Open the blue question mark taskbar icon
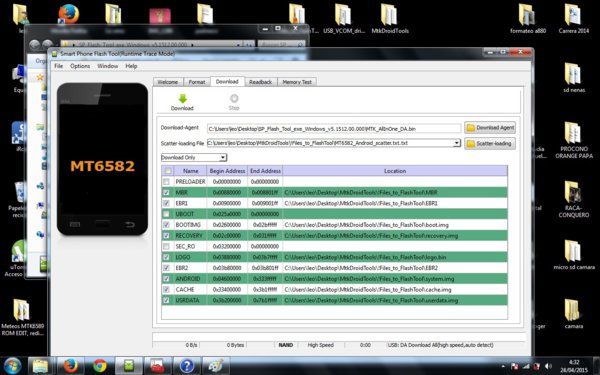 (x=187, y=366)
